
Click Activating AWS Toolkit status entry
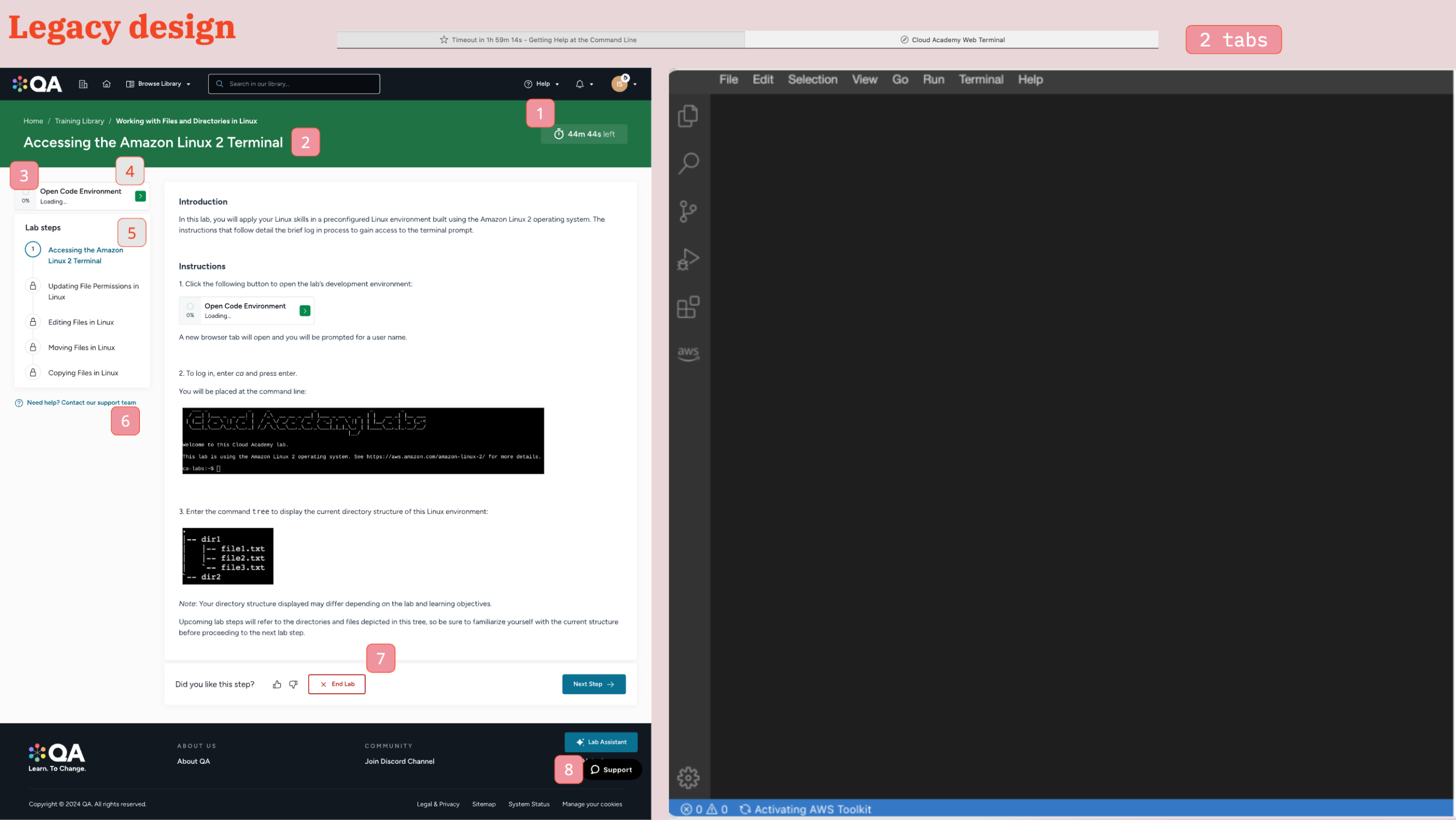click(x=805, y=809)
